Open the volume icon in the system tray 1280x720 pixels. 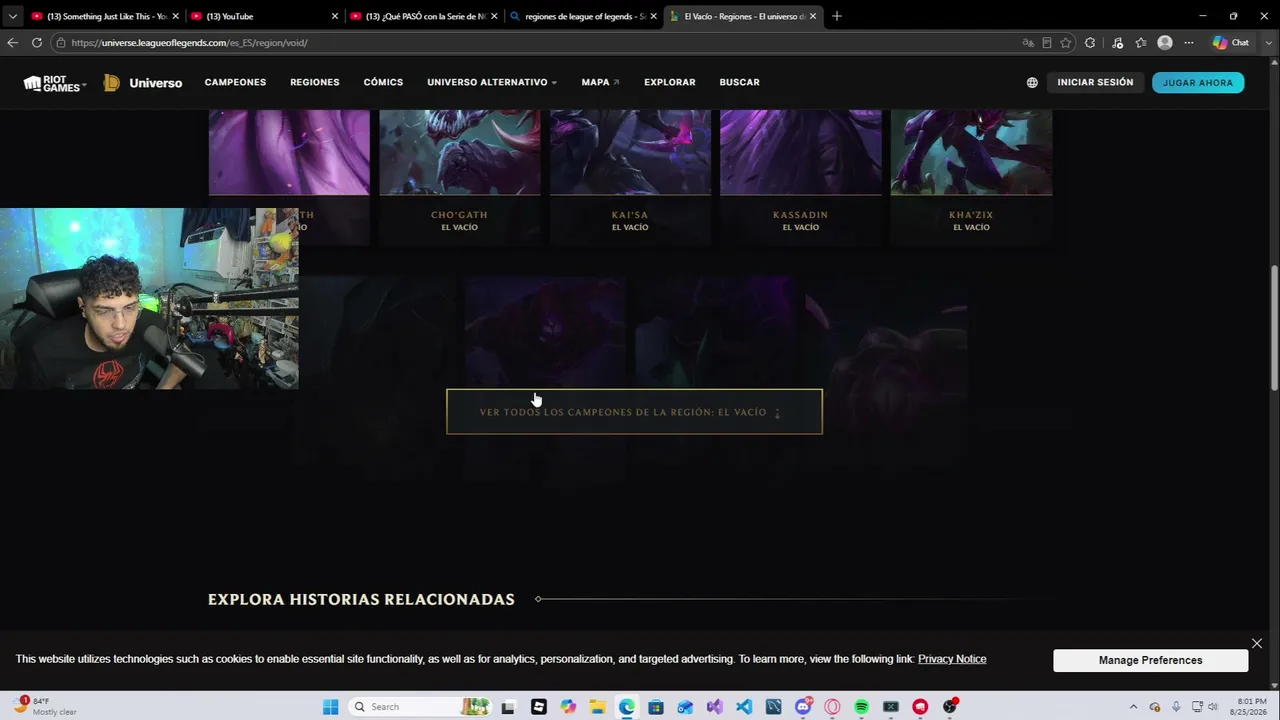(x=1213, y=707)
